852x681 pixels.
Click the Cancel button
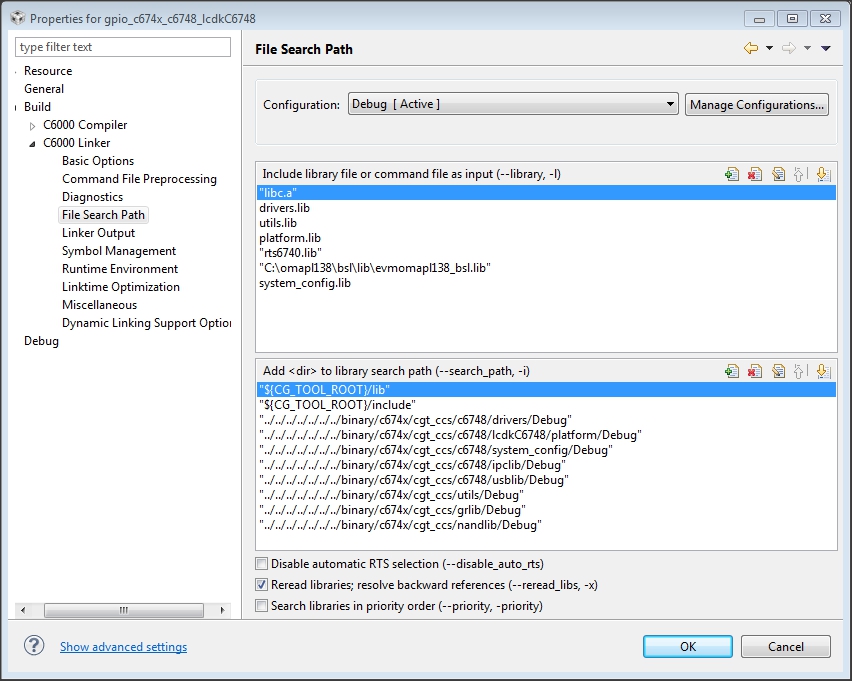[786, 646]
